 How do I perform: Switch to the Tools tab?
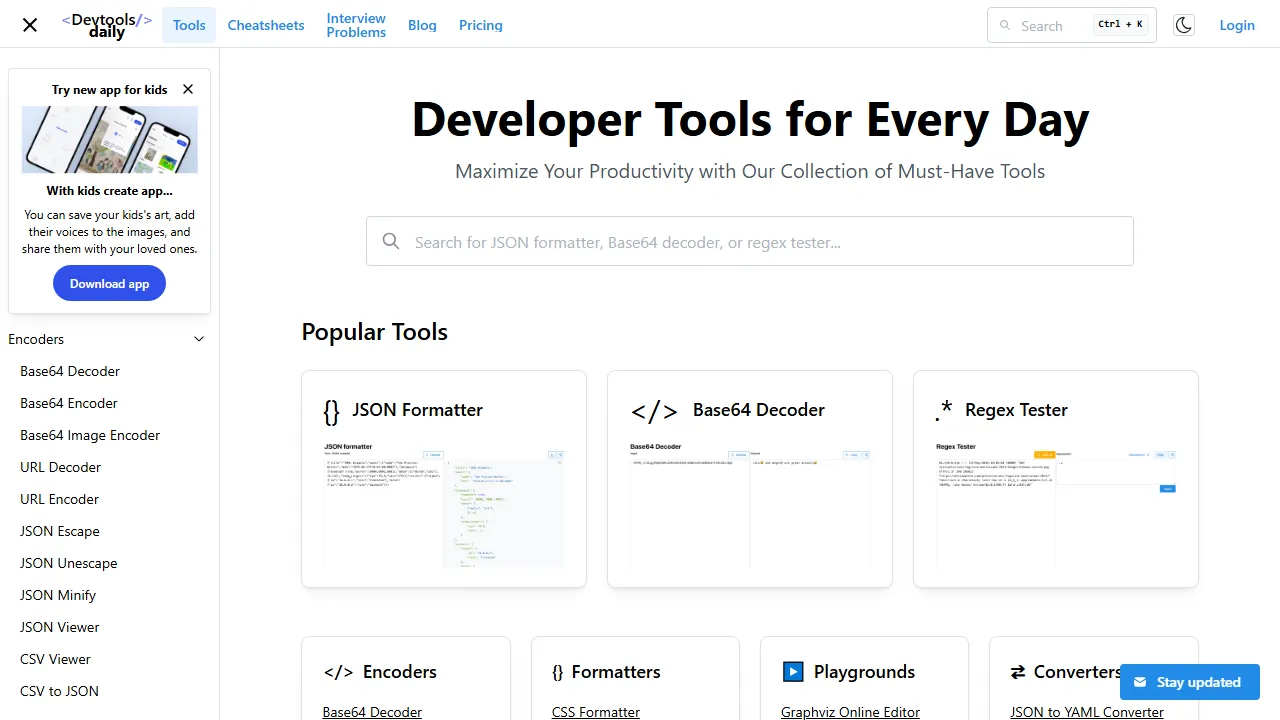(x=188, y=25)
